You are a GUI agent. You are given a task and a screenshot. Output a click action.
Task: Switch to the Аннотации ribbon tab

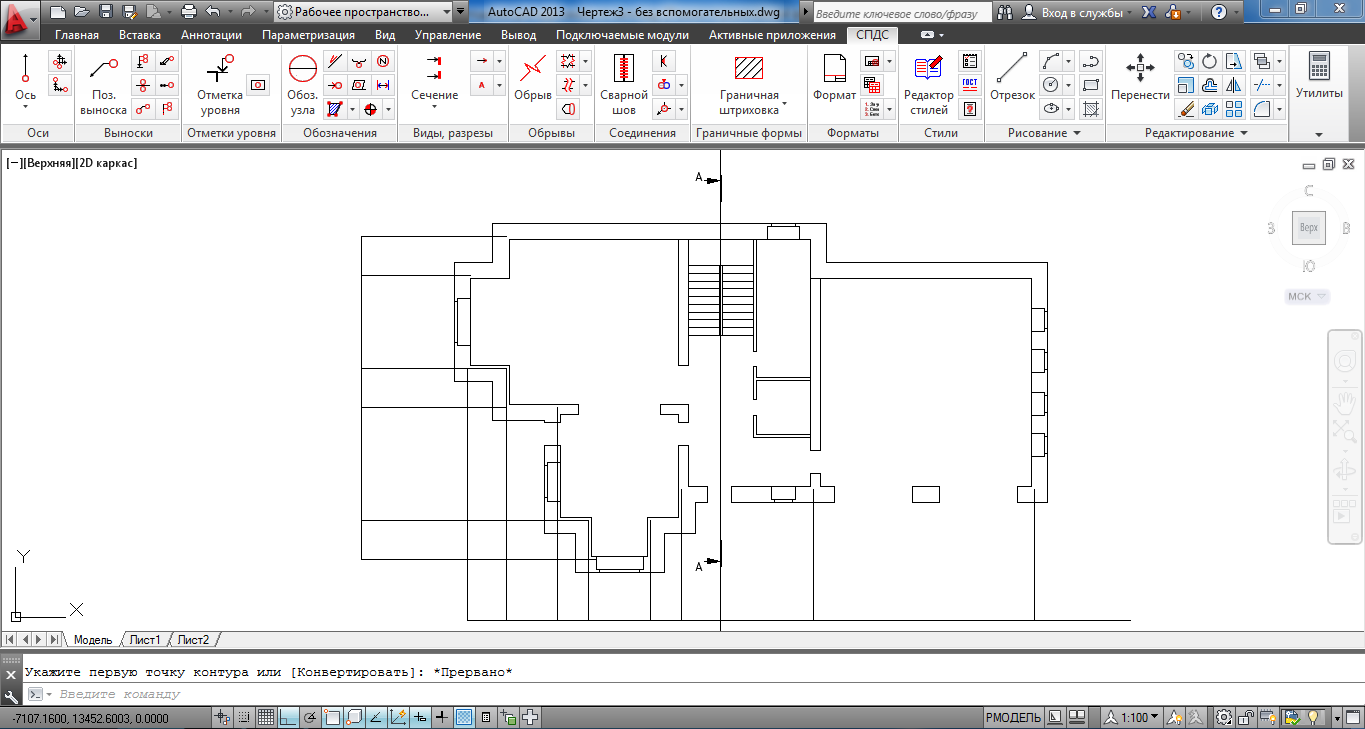tap(211, 35)
